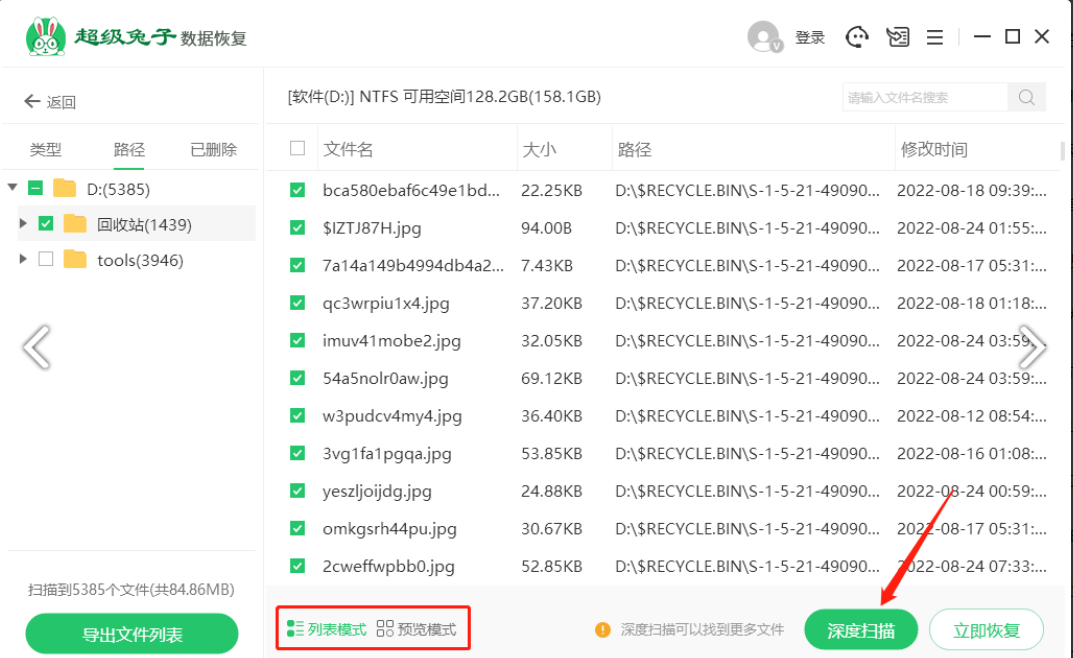Switch to 预览模式 grid preview icon
1073x658 pixels.
coord(385,629)
